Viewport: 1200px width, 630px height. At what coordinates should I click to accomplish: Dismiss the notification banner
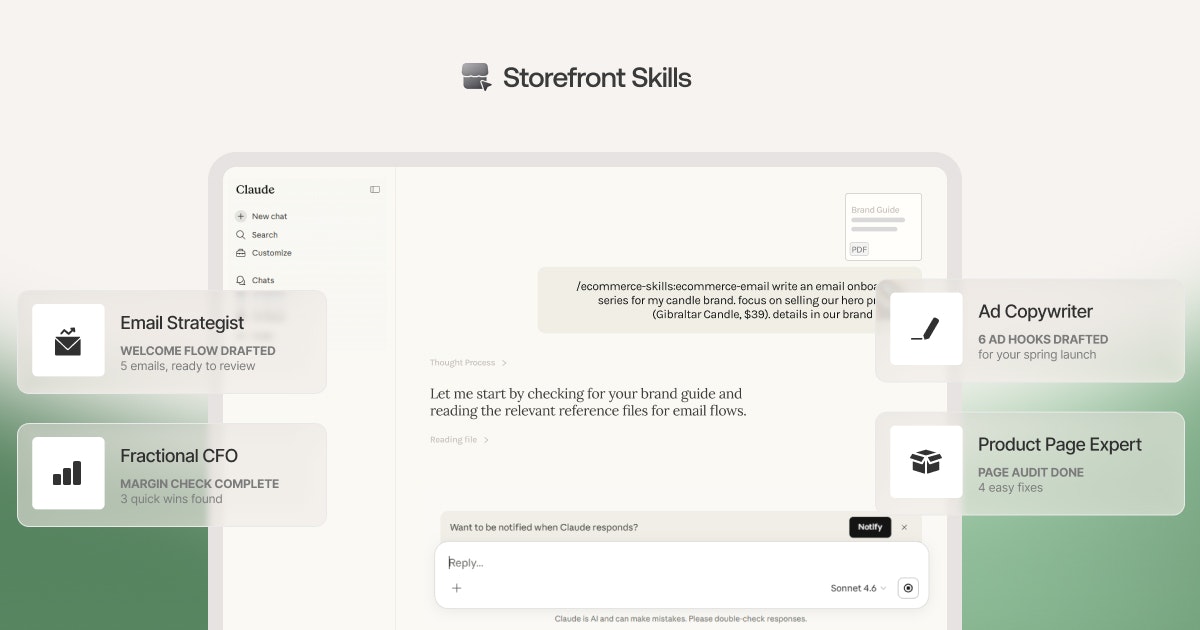point(905,527)
